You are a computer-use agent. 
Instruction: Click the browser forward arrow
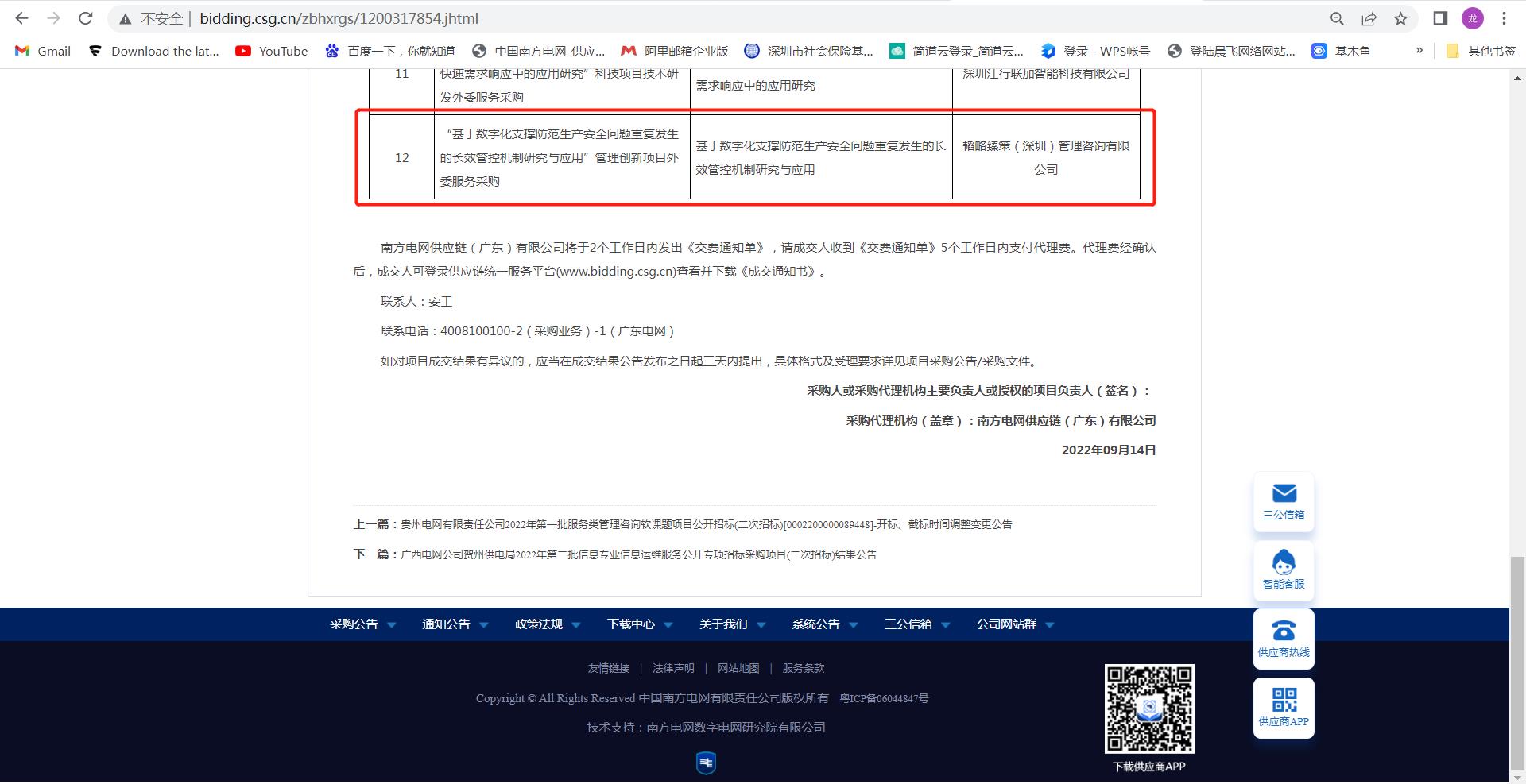pos(54,18)
